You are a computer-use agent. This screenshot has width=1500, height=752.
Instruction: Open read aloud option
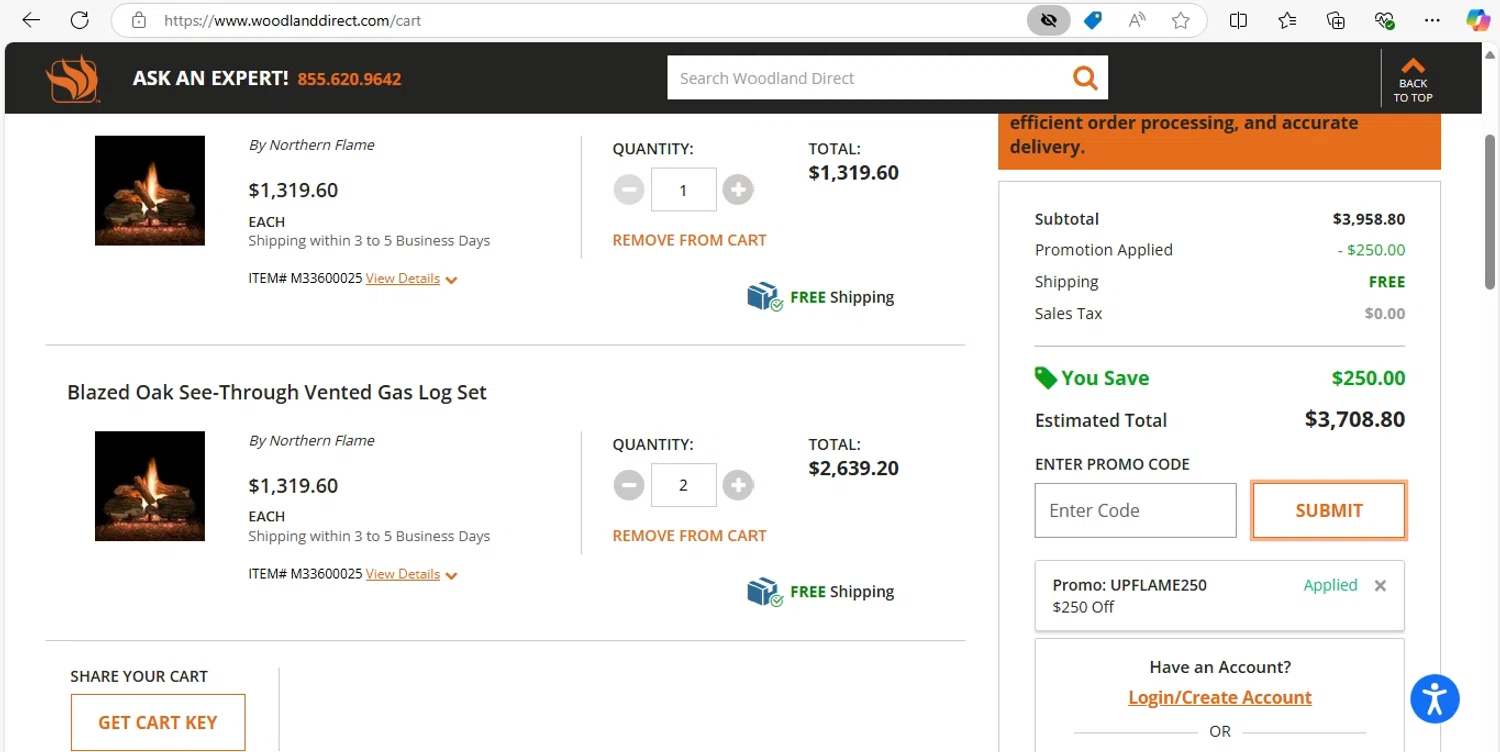(x=1137, y=20)
